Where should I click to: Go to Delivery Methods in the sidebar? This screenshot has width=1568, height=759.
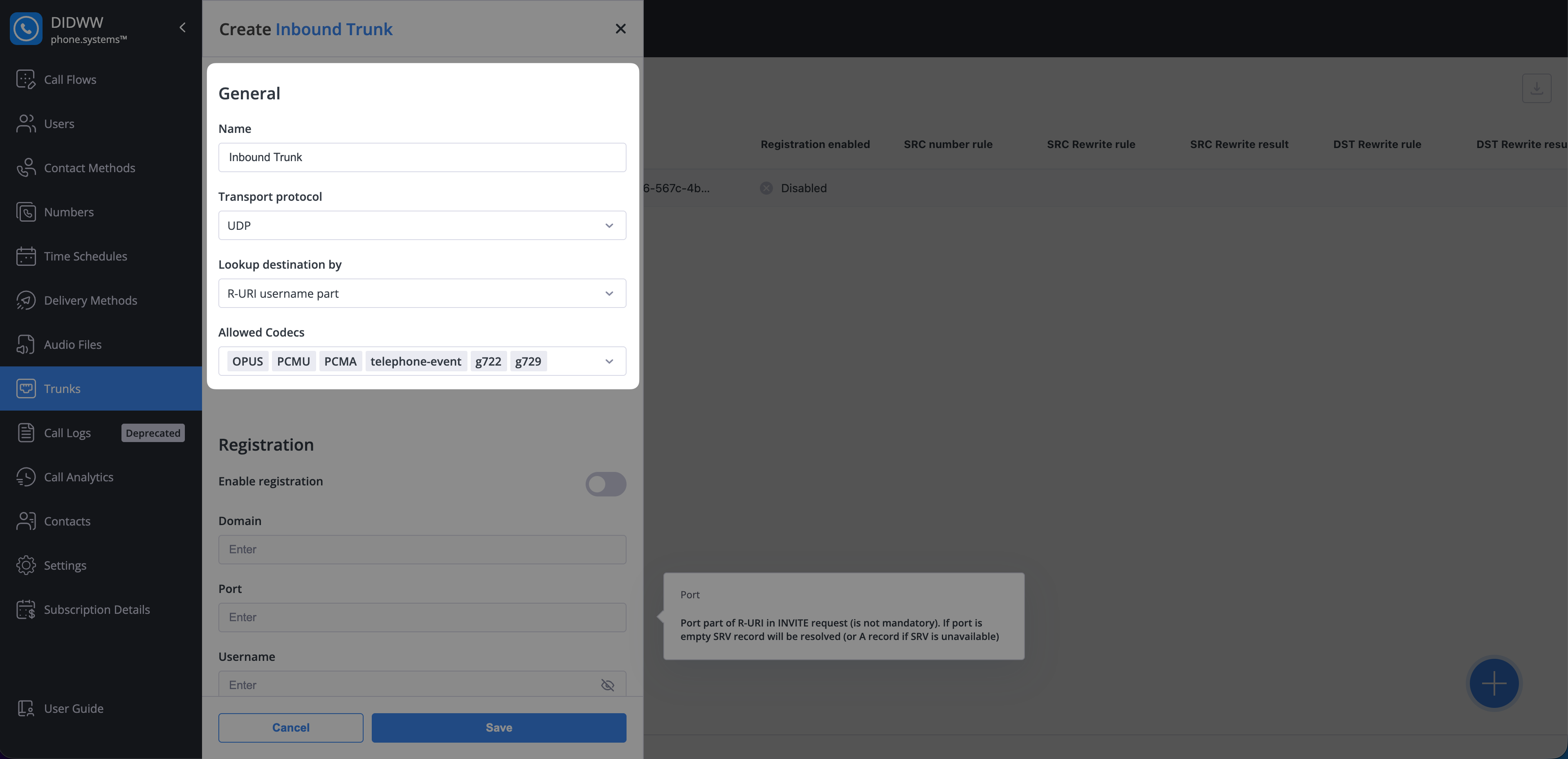pyautogui.click(x=90, y=301)
